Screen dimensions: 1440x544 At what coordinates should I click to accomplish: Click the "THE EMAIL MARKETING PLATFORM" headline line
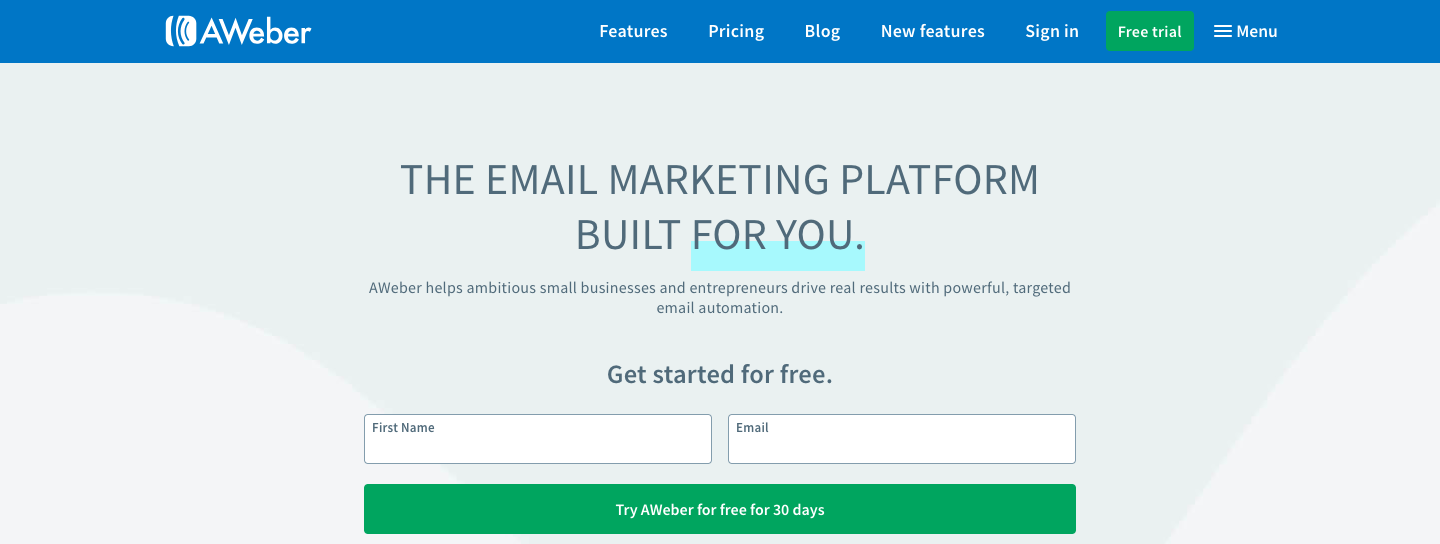point(720,180)
